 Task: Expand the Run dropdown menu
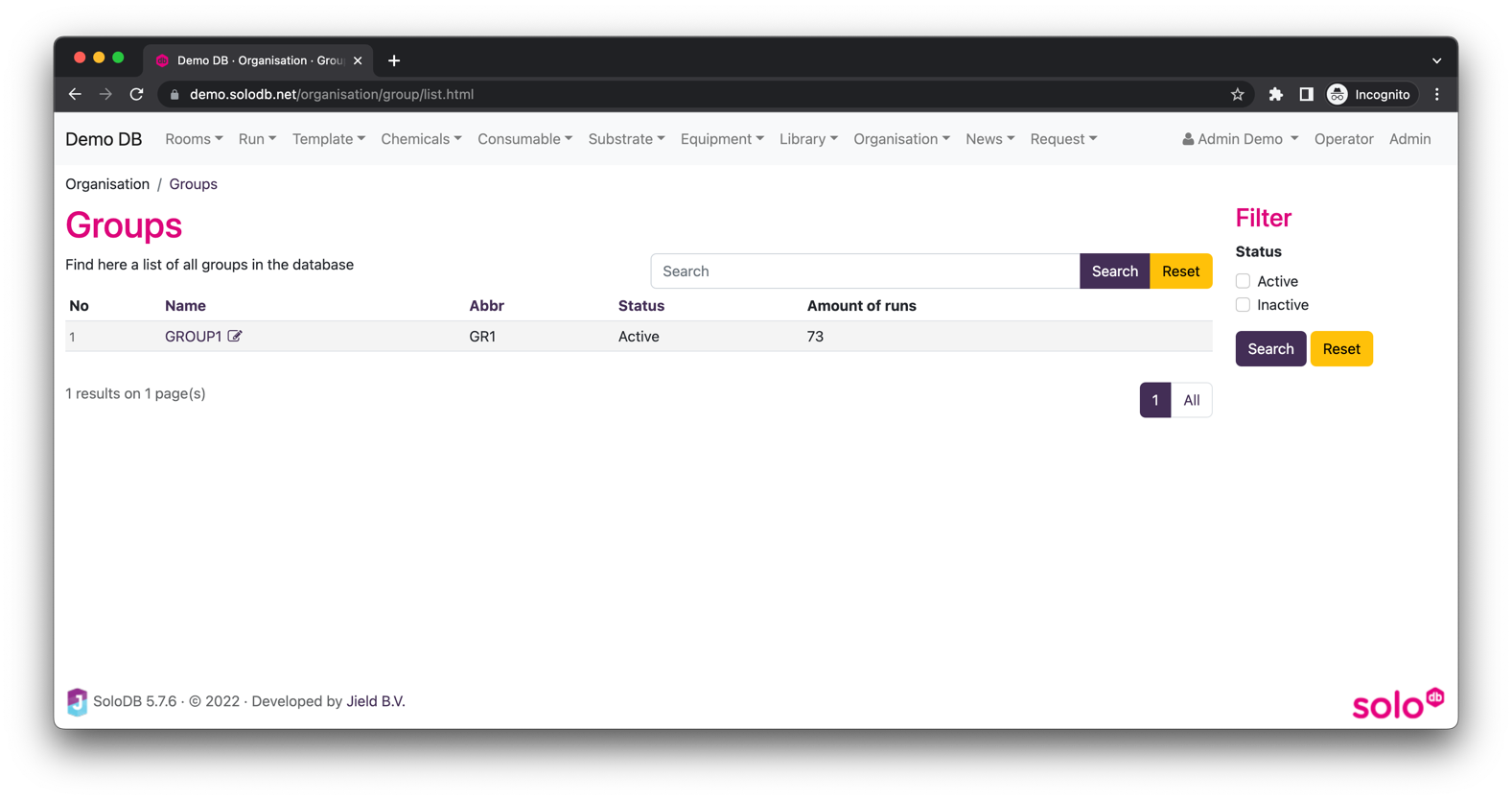[257, 139]
